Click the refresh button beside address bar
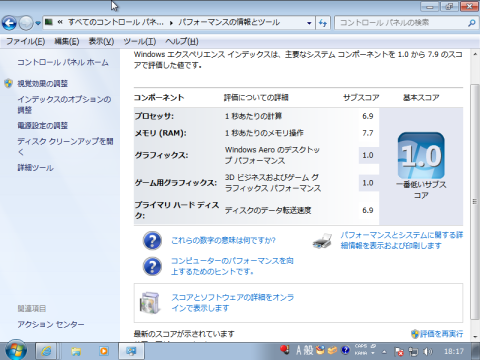Image resolution: width=480 pixels, height=360 pixels. tap(323, 23)
